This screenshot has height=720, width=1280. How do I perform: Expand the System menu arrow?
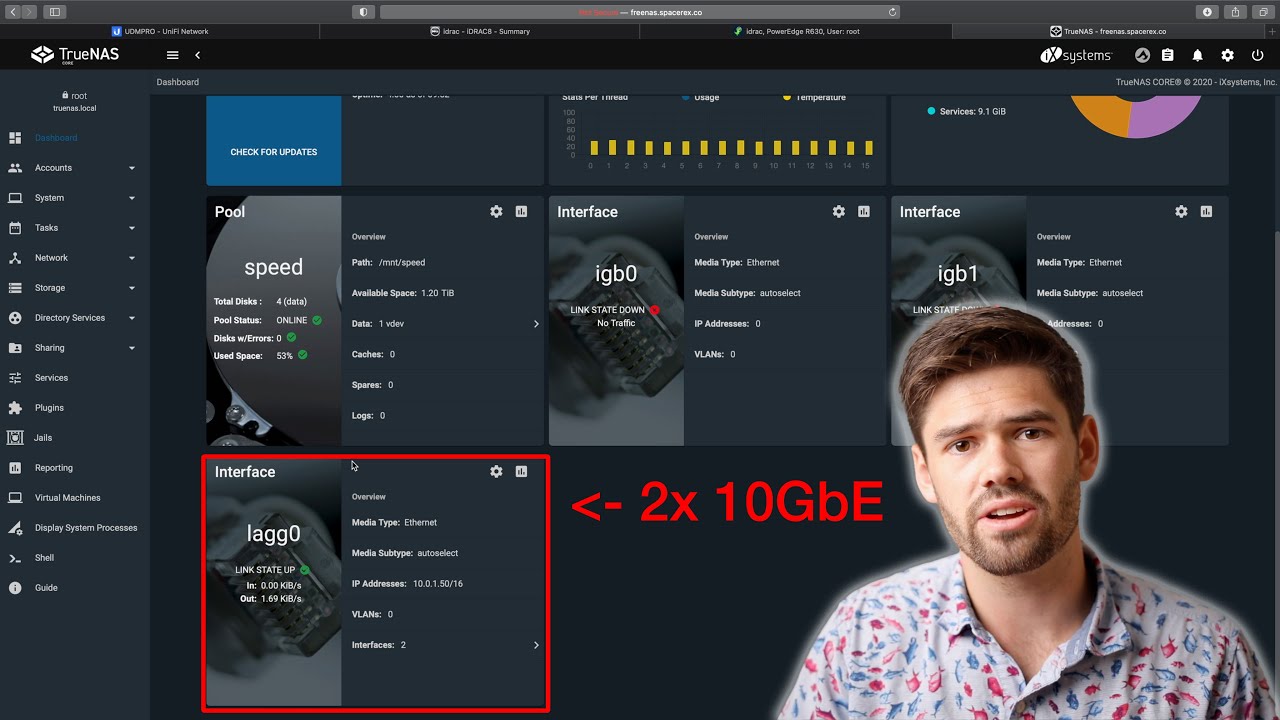(132, 198)
